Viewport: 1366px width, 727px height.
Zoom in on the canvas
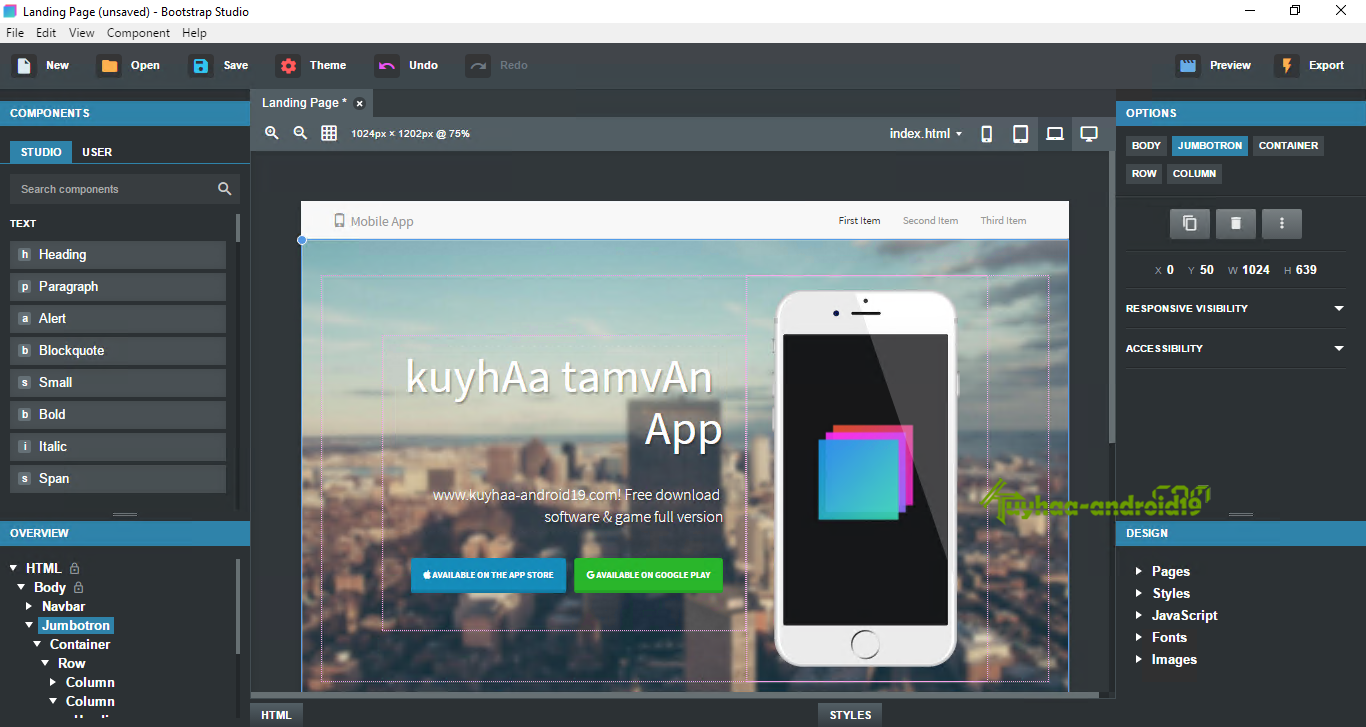[272, 133]
